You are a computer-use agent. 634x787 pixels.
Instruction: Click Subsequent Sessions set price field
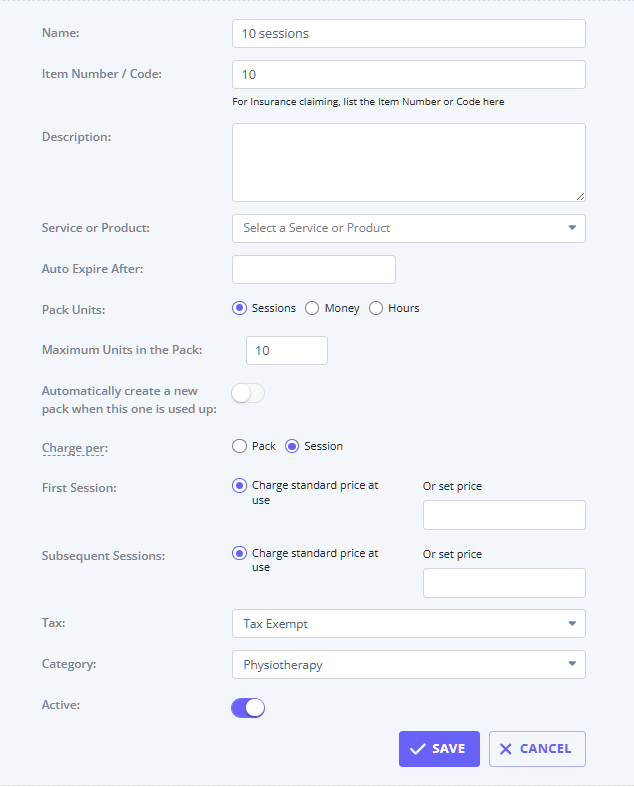(504, 583)
